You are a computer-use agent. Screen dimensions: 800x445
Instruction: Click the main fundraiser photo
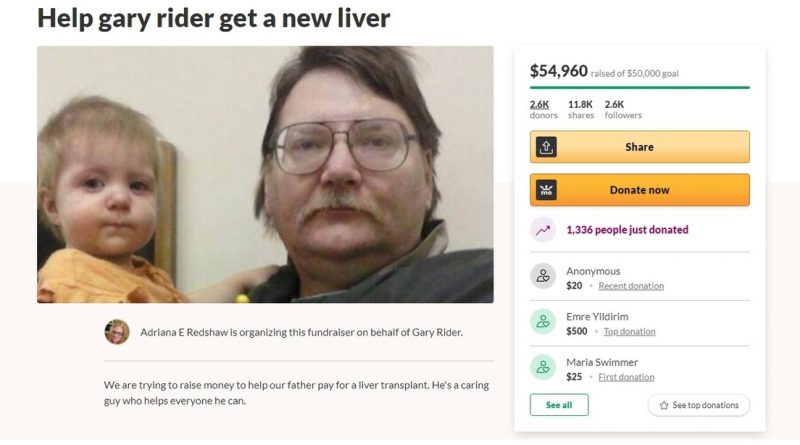[265, 175]
